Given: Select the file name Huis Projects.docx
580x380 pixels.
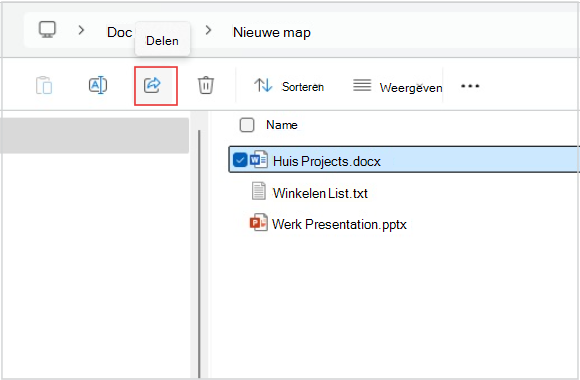Looking at the screenshot, I should (327, 161).
